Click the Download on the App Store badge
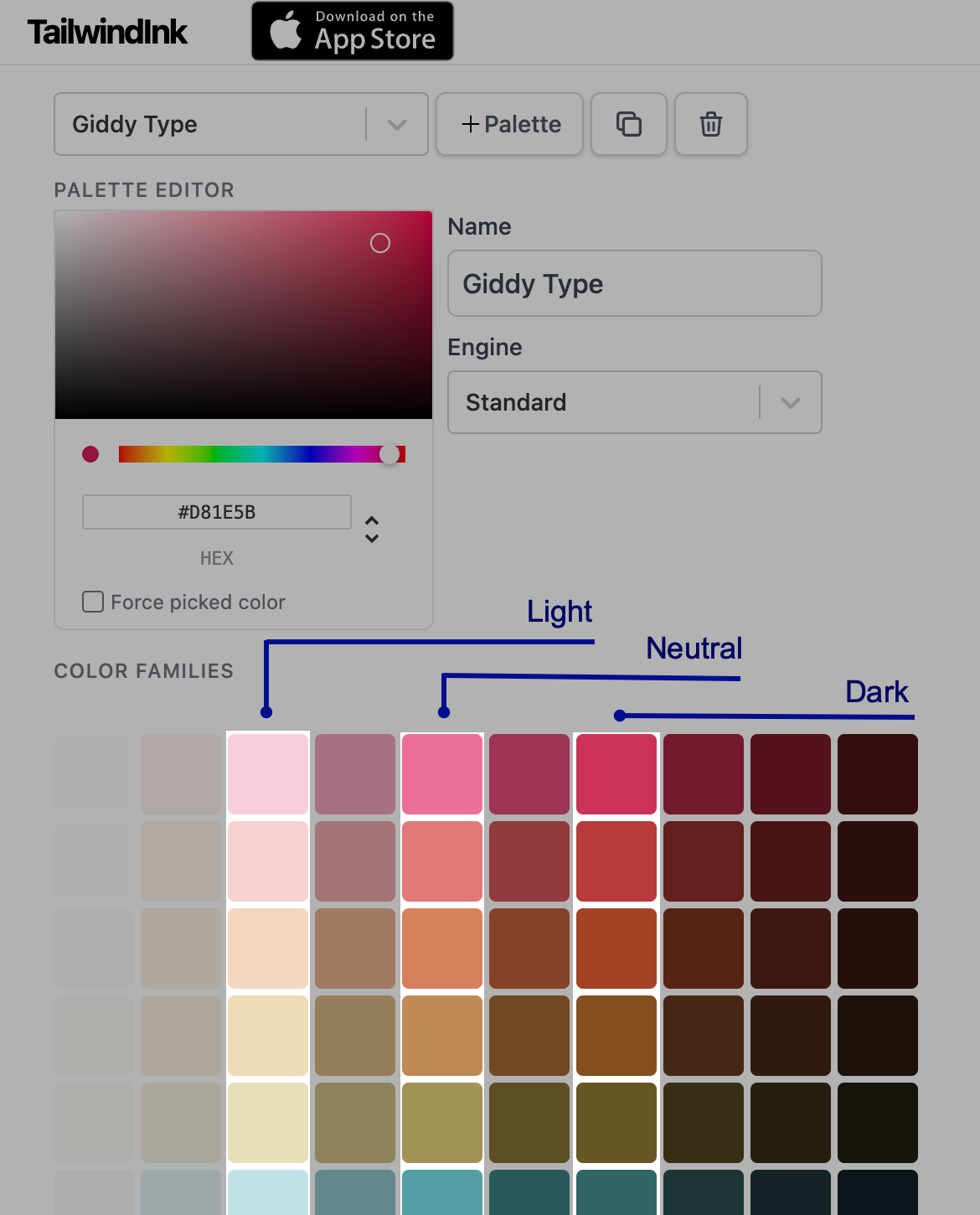The height and width of the screenshot is (1215, 980). click(x=352, y=31)
